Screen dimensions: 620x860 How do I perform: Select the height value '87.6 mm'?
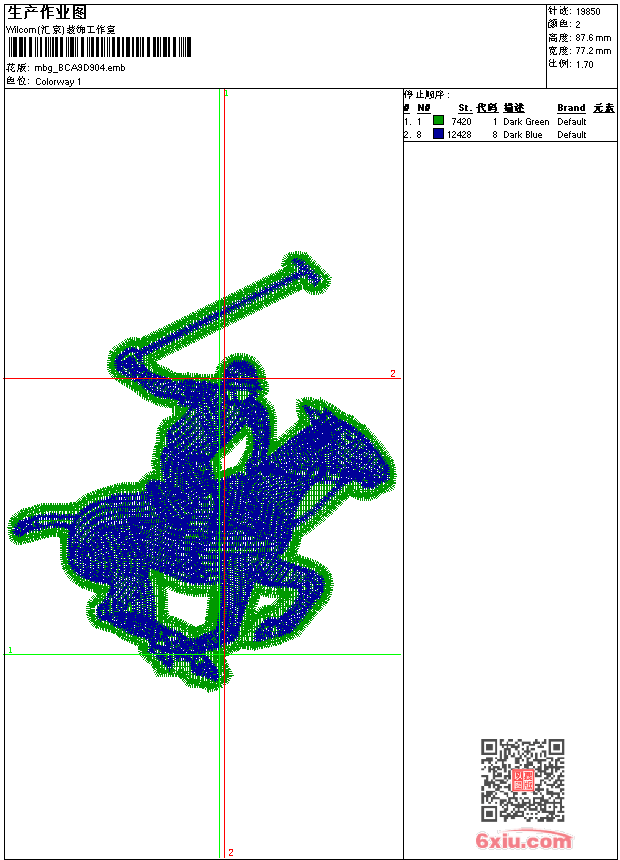coord(593,38)
